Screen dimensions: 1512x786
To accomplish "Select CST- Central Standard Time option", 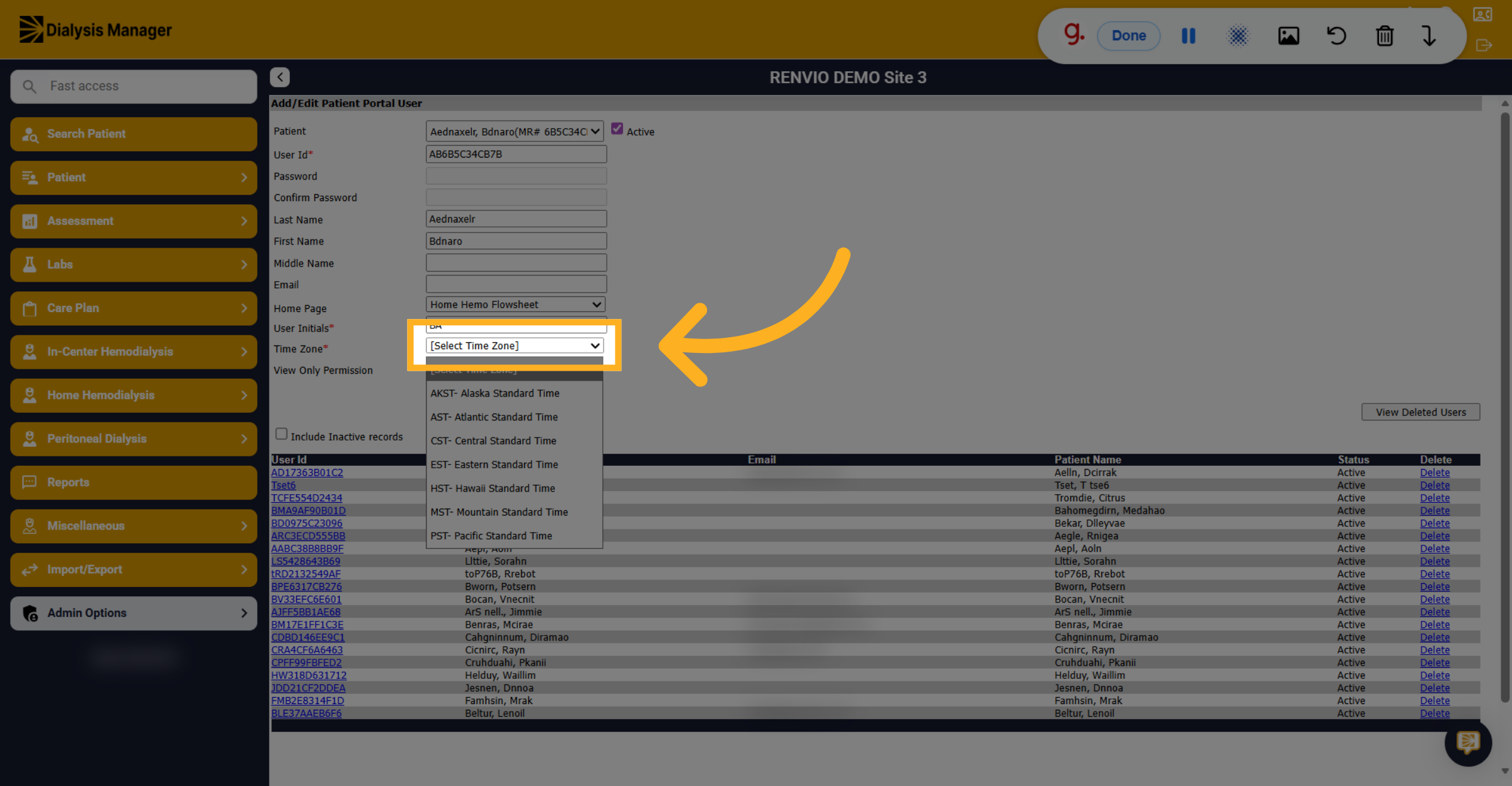I will pyautogui.click(x=514, y=441).
